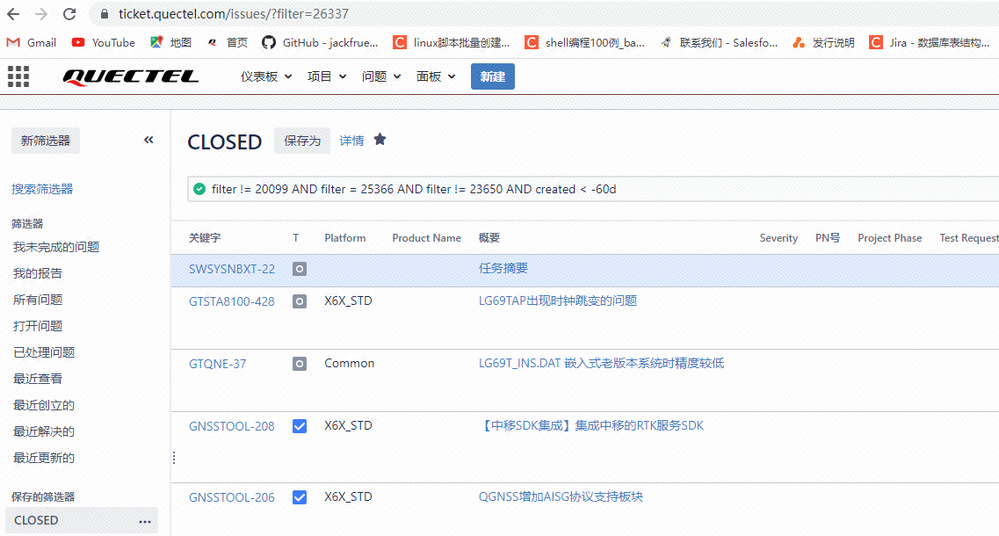Select 最近创立的 filter
999x536 pixels.
44,405
